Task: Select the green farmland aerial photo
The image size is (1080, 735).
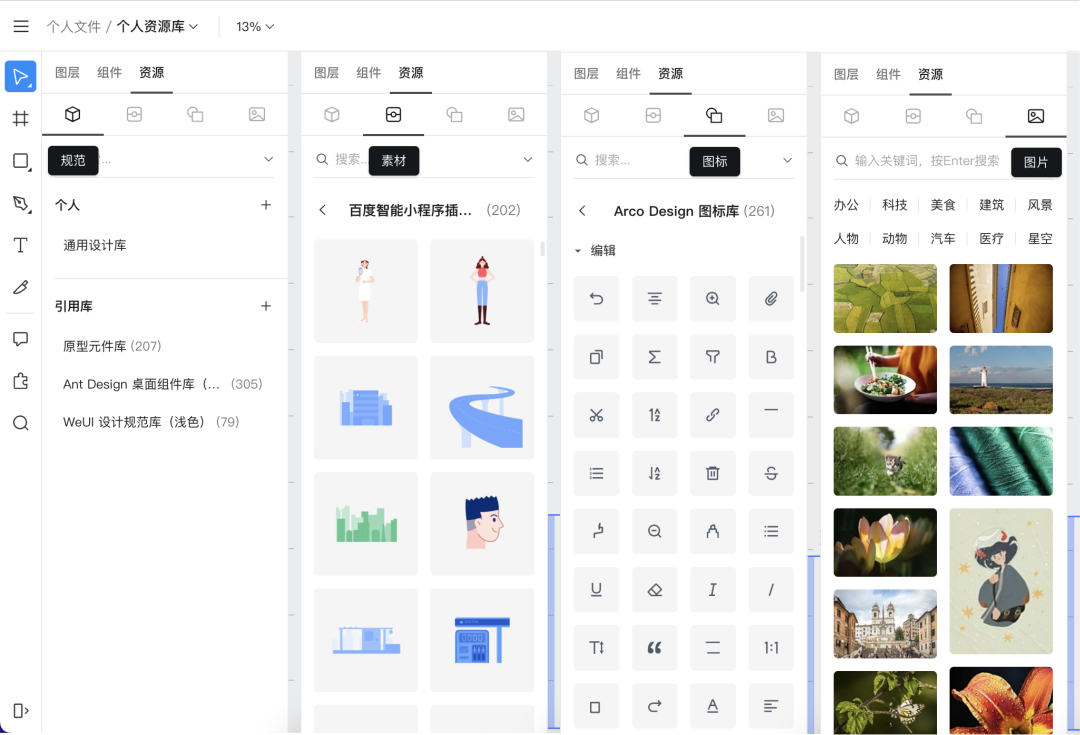Action: coord(885,298)
